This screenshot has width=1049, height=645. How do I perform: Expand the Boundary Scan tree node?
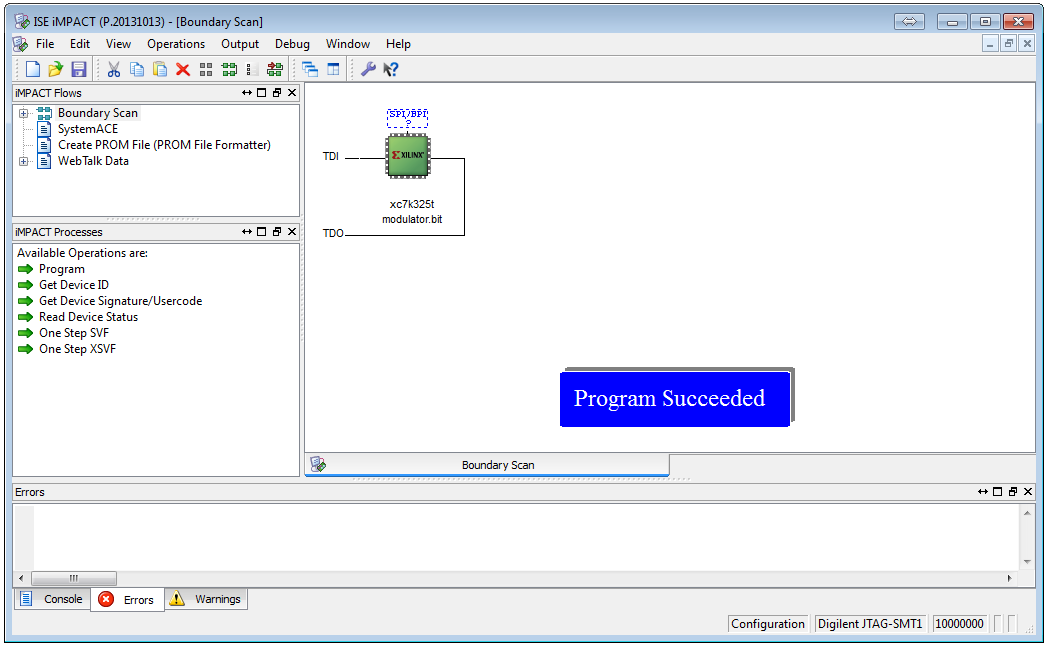(x=23, y=113)
